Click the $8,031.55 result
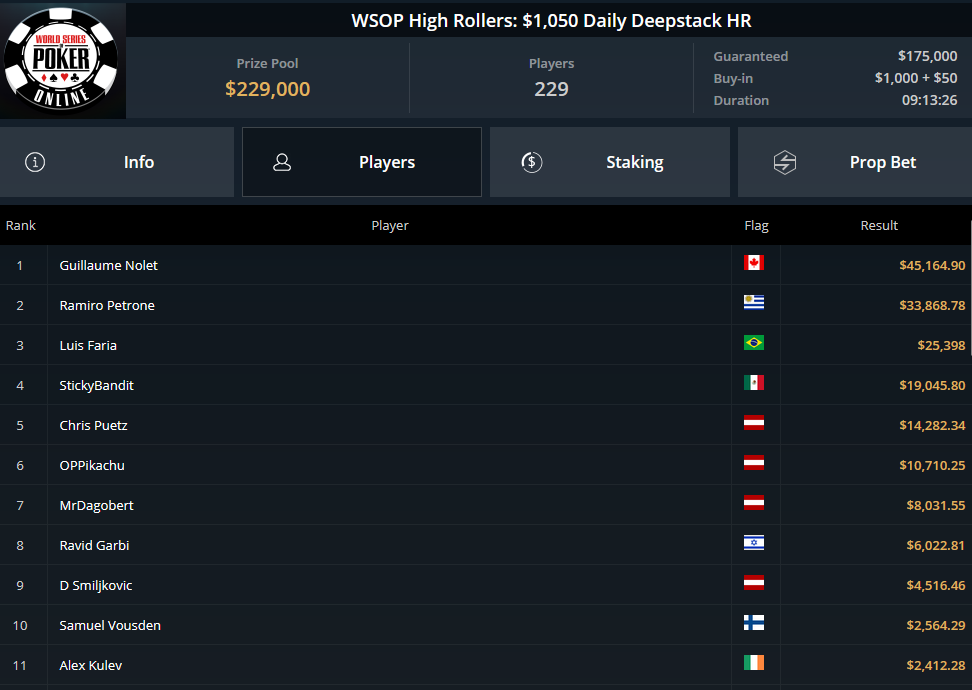The width and height of the screenshot is (972, 690). click(936, 505)
